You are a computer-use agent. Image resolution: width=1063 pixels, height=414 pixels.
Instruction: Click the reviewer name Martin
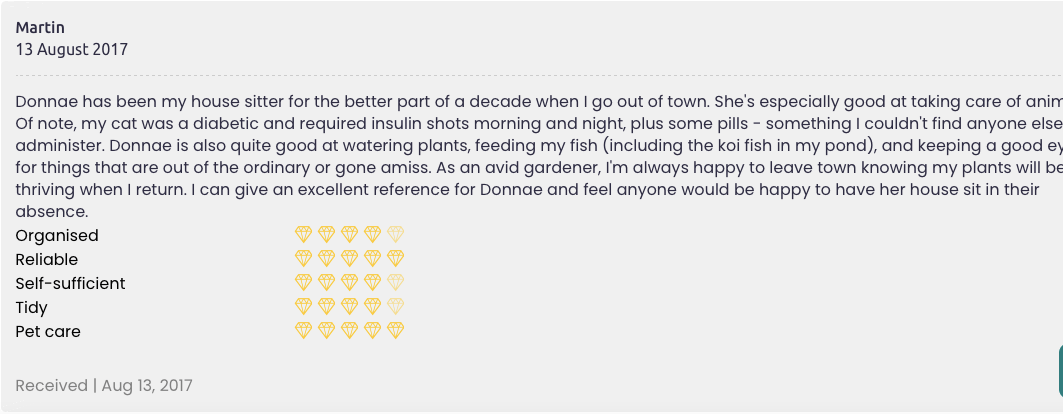tap(40, 27)
